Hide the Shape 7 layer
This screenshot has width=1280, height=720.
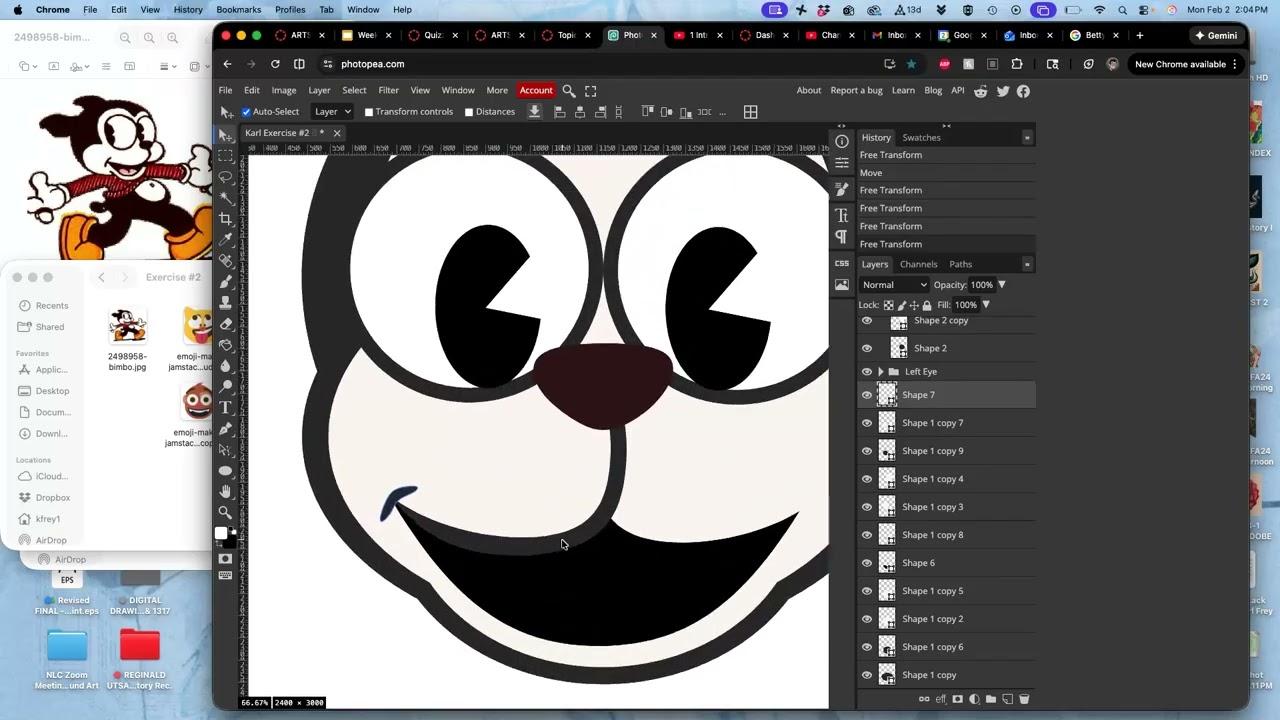point(867,395)
